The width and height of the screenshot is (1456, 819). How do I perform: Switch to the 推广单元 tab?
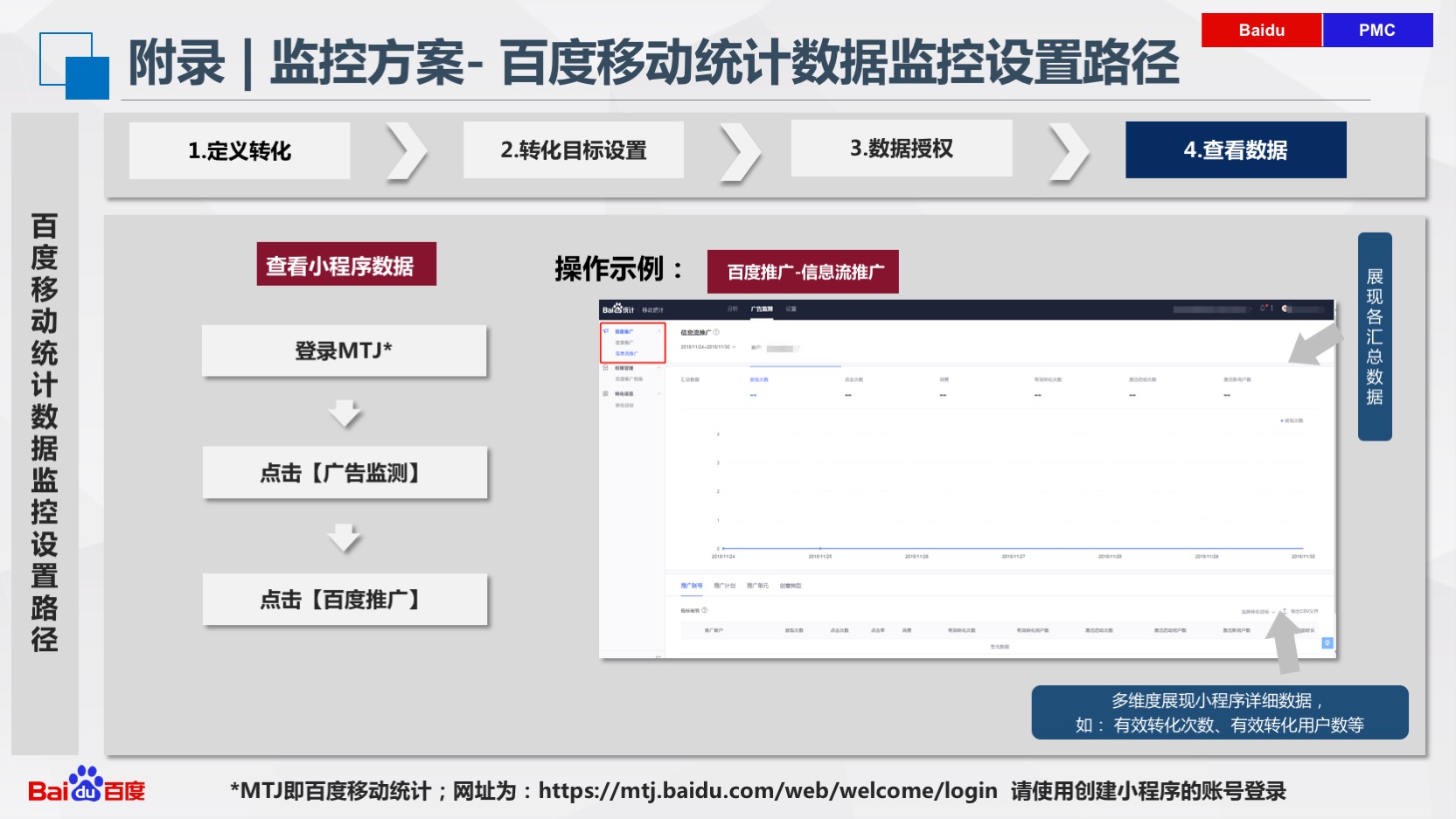[757, 586]
